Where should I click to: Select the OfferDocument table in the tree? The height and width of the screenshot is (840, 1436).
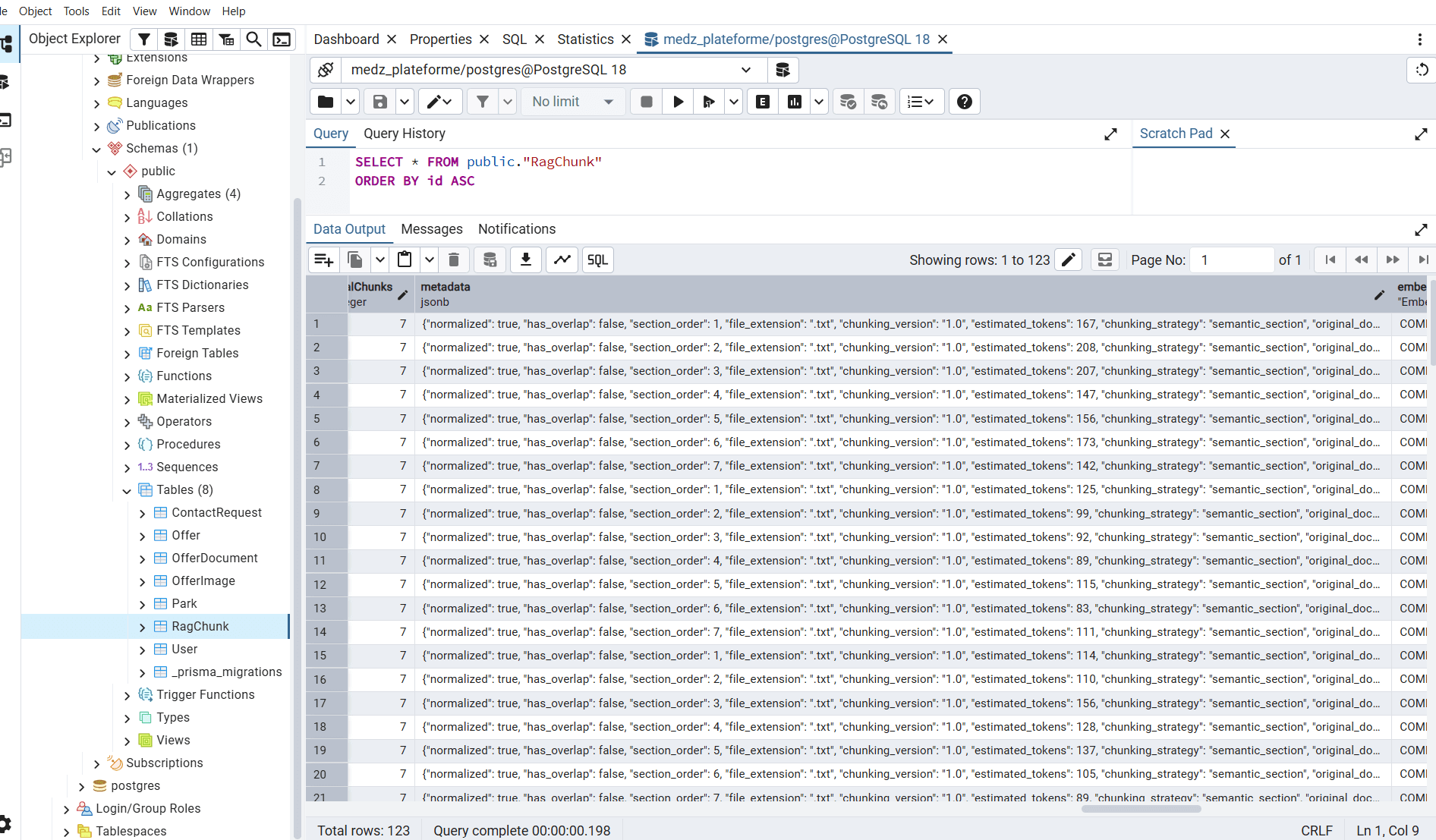[x=215, y=558]
